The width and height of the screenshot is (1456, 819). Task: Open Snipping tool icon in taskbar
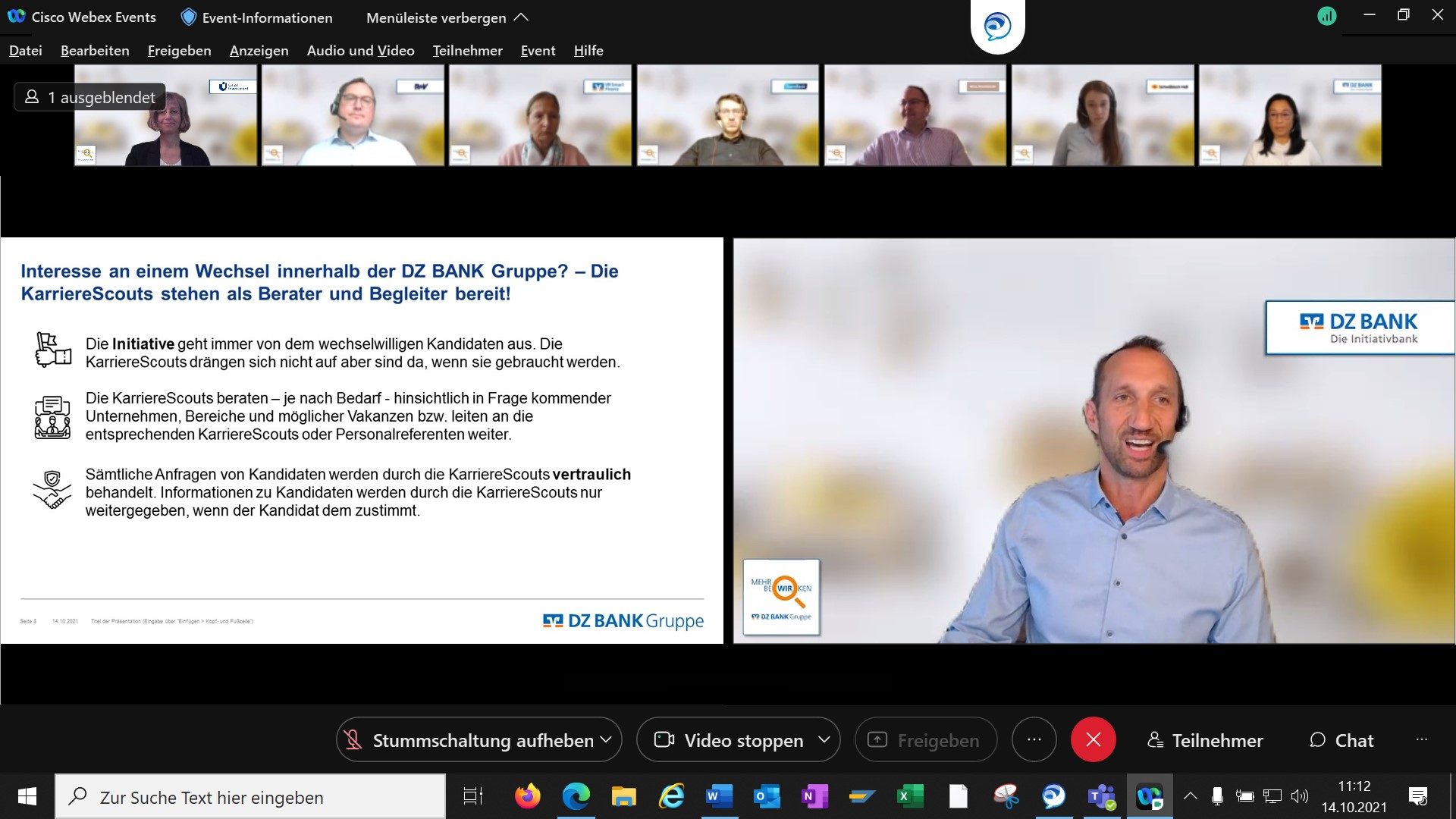(1006, 796)
